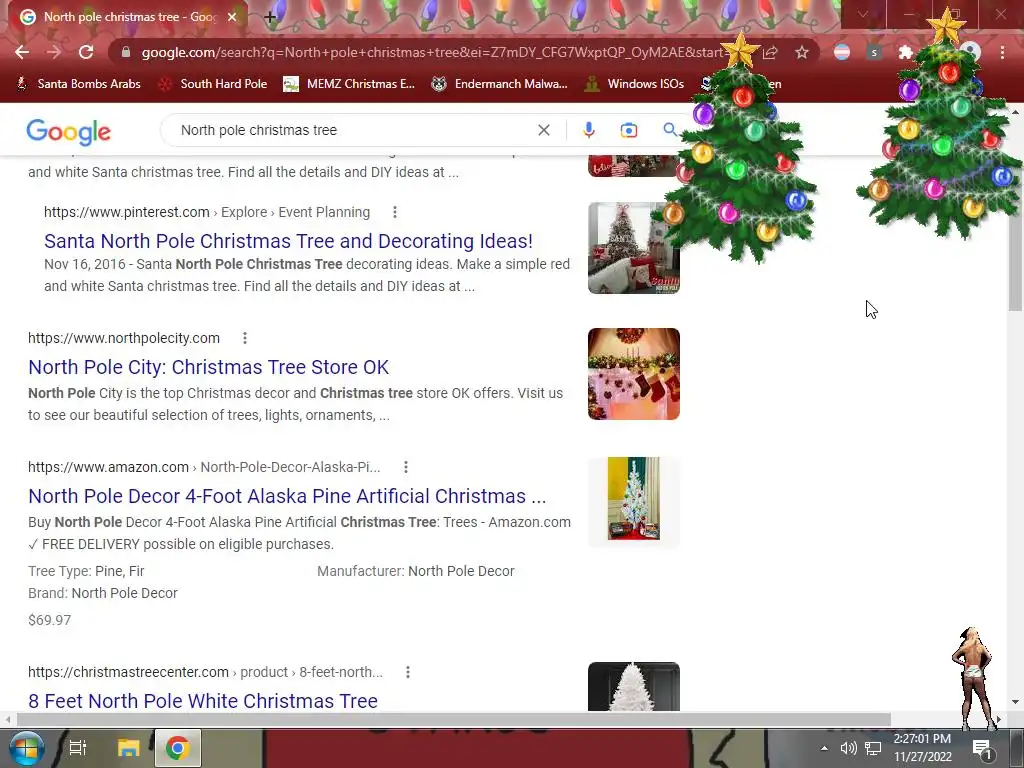Select the North pole christmas tree tab

[127, 17]
